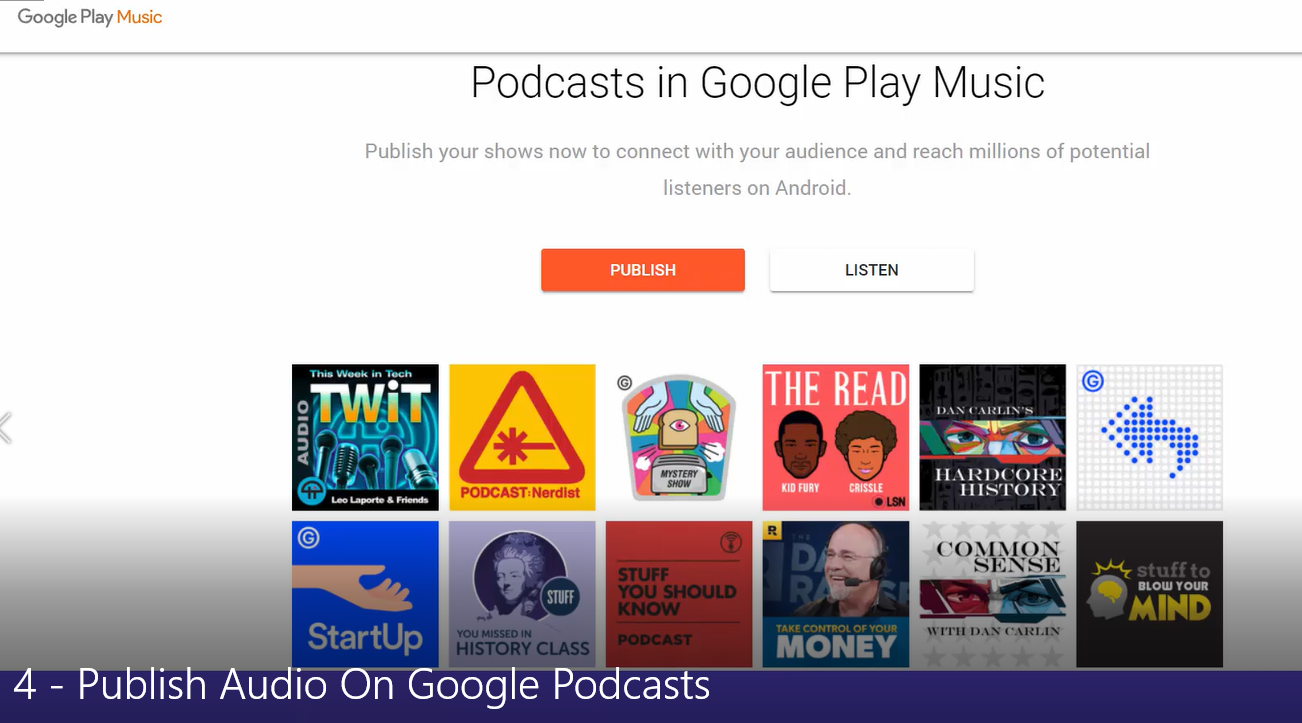
Task: Open Common Sense with Dan Carlin cover
Action: tap(993, 594)
